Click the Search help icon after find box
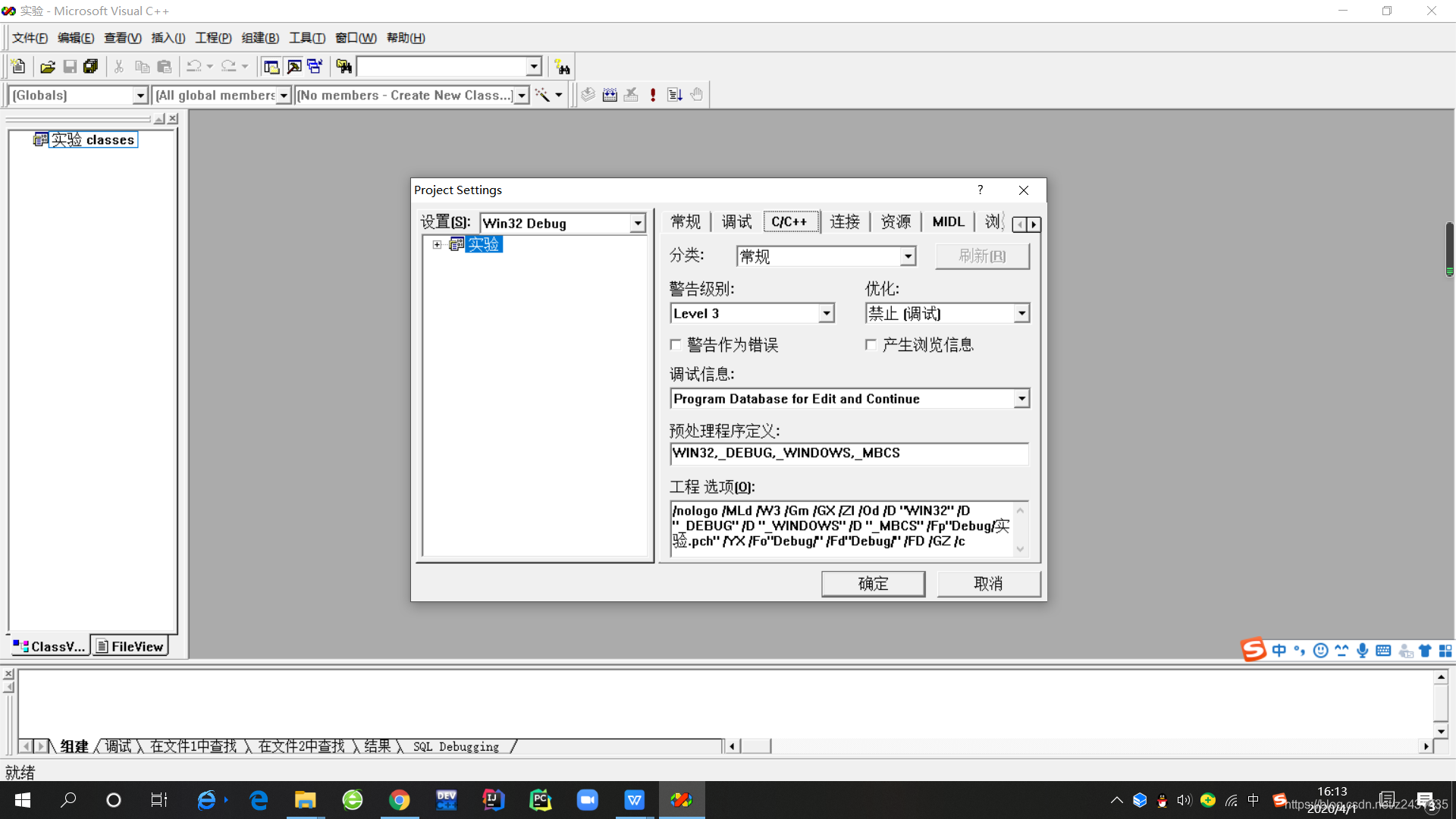This screenshot has width=1456, height=819. tap(562, 67)
